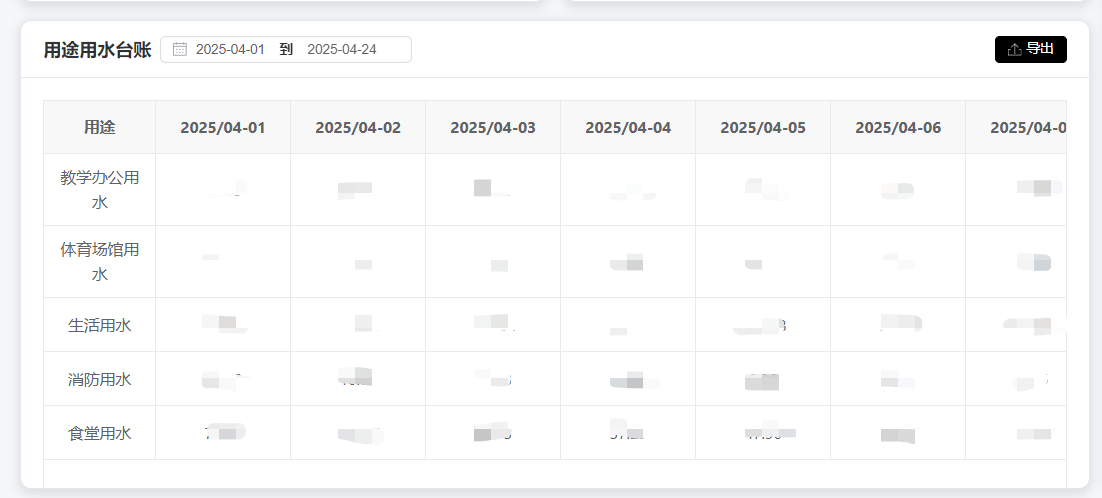Click the 到 separator in date range

coord(286,49)
